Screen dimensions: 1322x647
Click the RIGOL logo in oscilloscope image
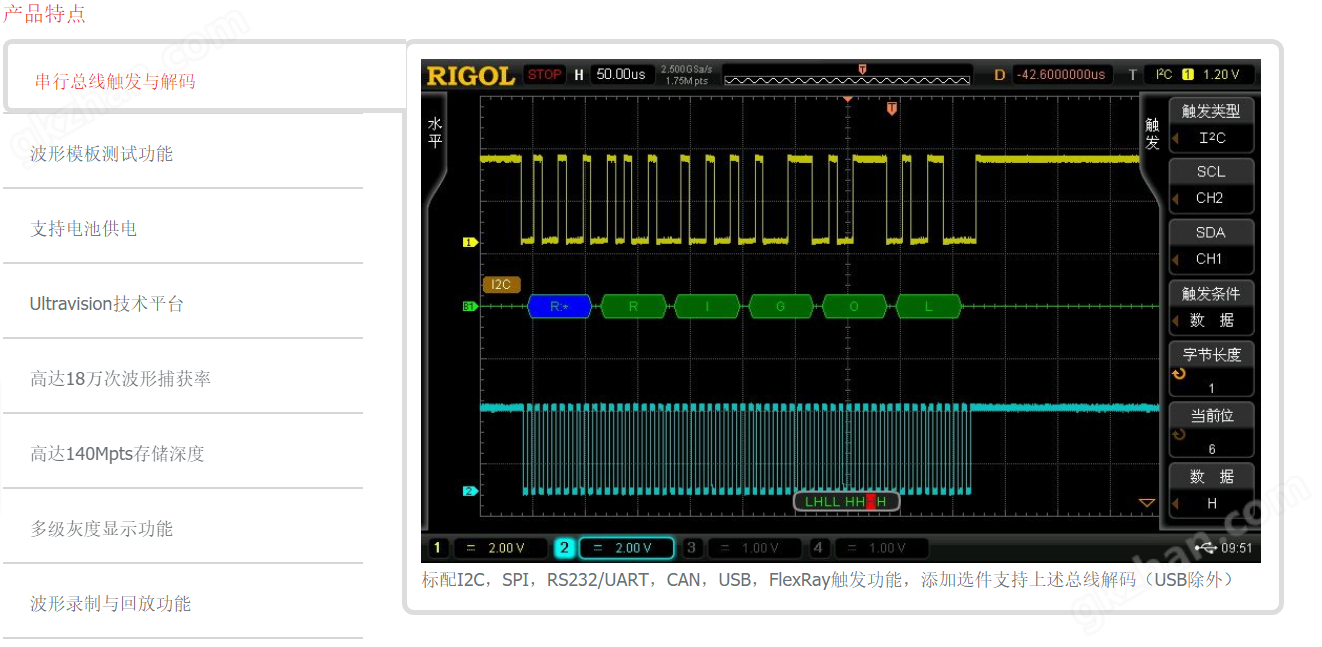coord(470,75)
